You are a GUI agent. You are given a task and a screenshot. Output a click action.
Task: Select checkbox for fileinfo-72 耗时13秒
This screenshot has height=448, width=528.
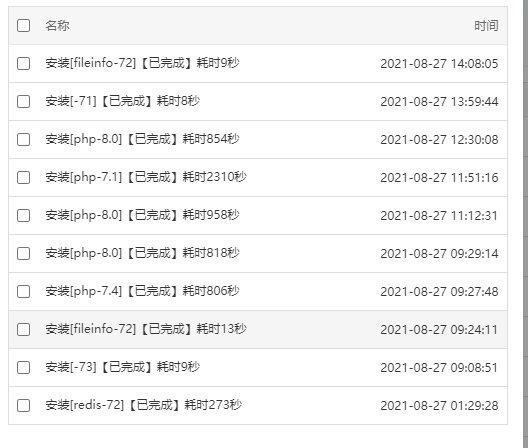(x=23, y=330)
